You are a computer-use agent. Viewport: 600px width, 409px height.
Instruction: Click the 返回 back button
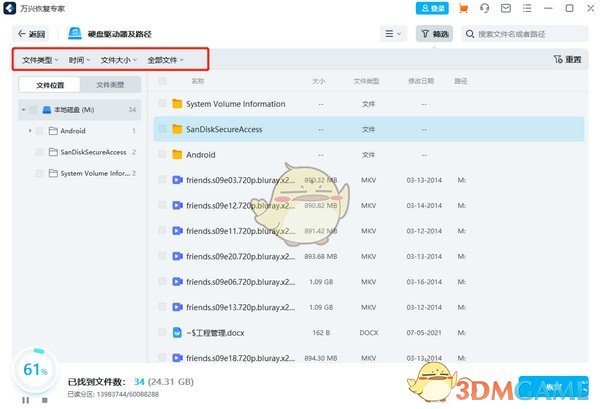coord(32,34)
